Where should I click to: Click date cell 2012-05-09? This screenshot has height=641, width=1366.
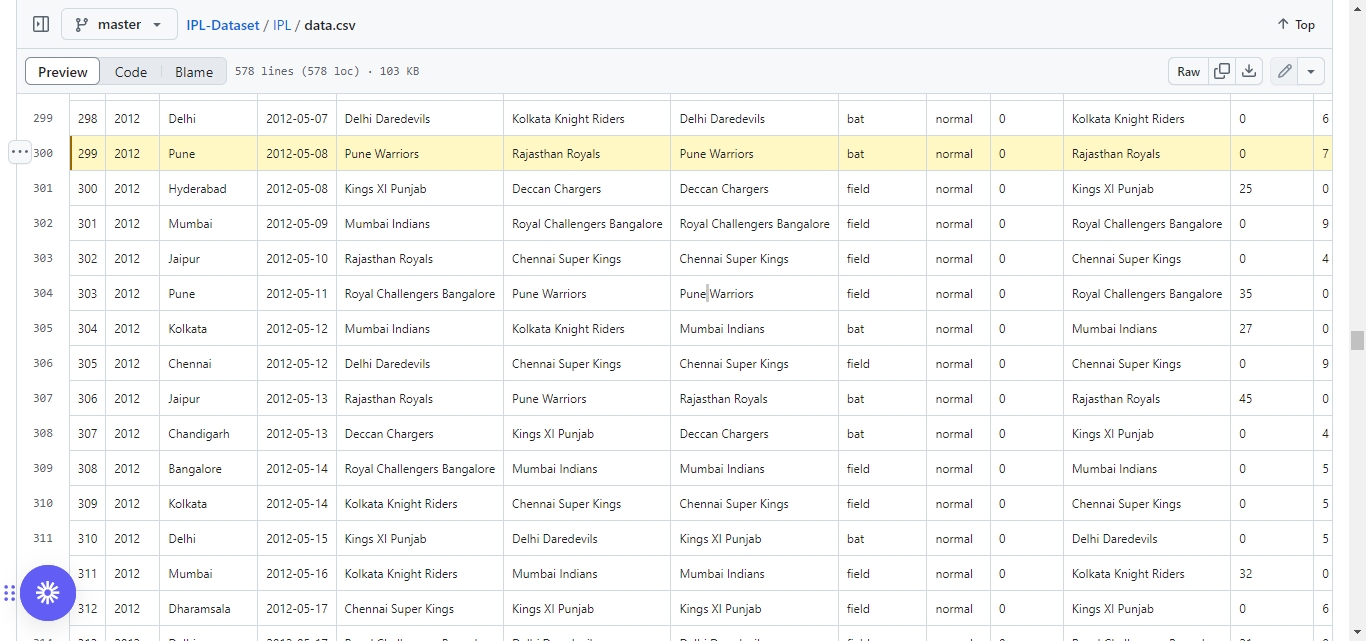(297, 223)
